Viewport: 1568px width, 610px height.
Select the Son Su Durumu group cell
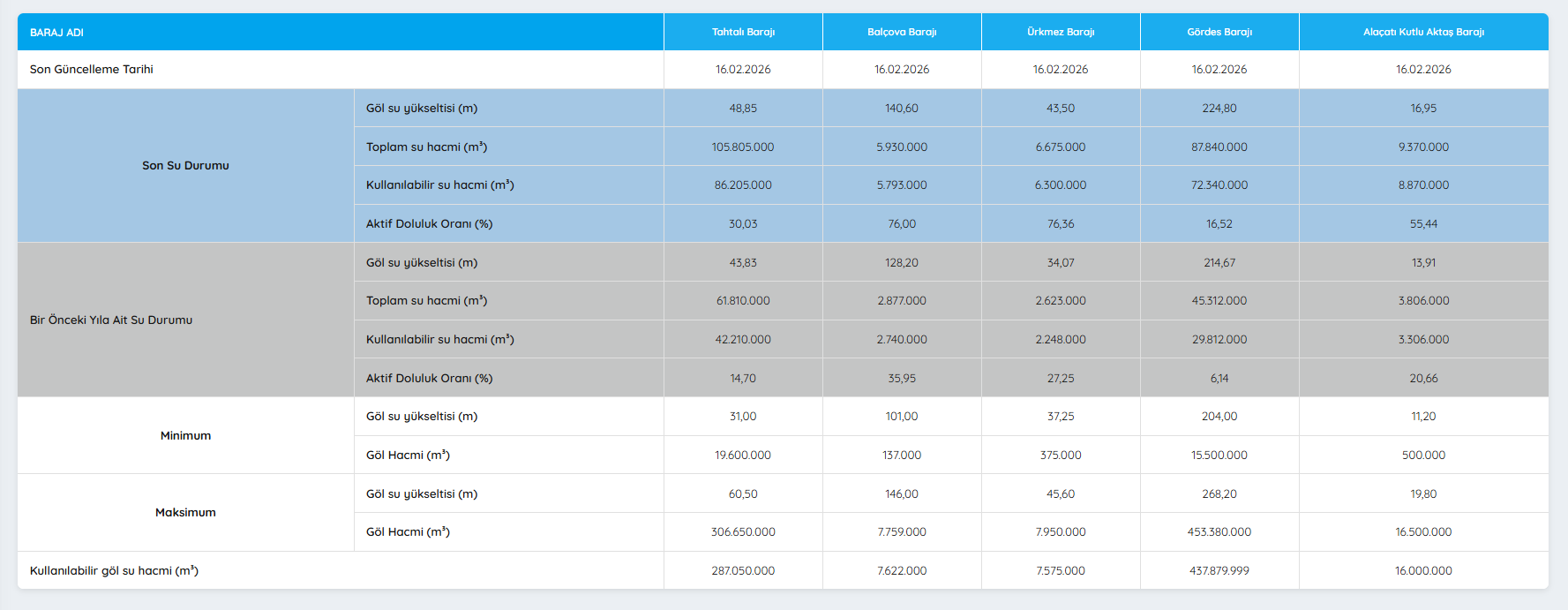point(185,166)
